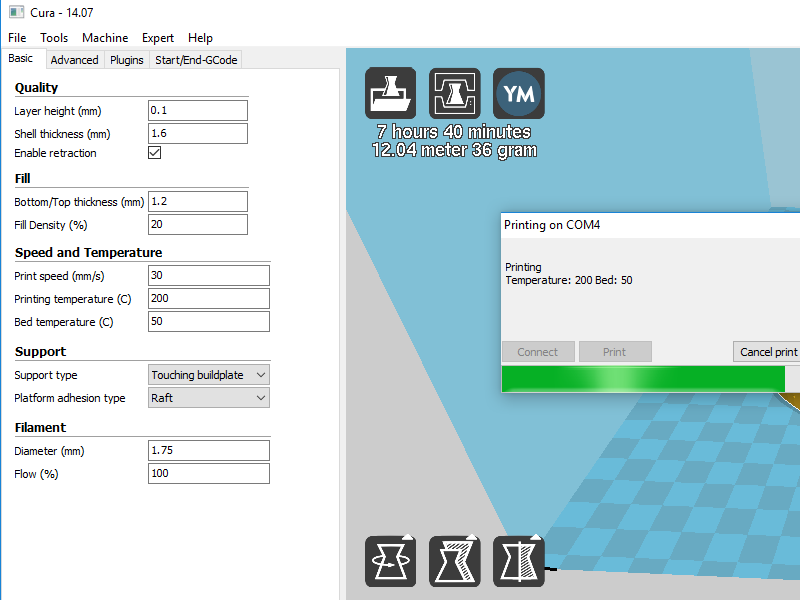Screen dimensions: 800x600
Task: Open the Machine menu
Action: pyautogui.click(x=105, y=38)
